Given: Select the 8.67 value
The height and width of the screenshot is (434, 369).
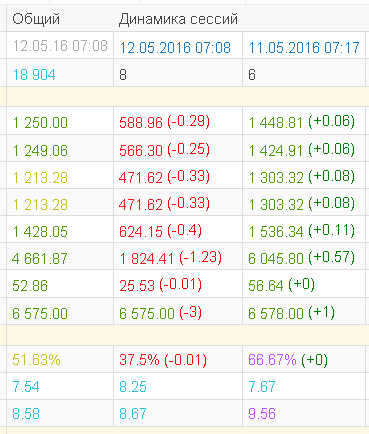Looking at the screenshot, I should coord(133,414).
